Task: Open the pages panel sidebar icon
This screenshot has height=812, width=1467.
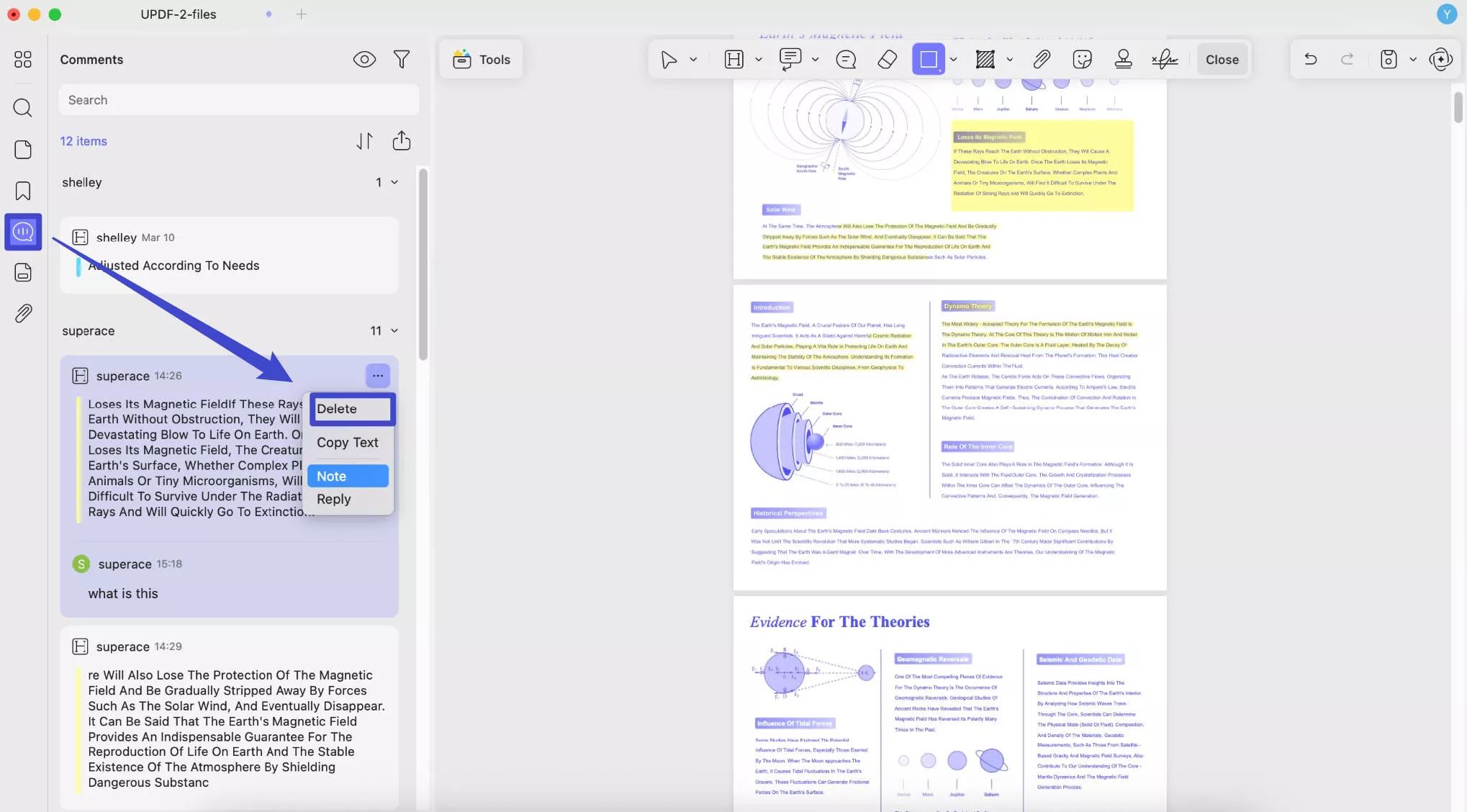Action: click(23, 149)
